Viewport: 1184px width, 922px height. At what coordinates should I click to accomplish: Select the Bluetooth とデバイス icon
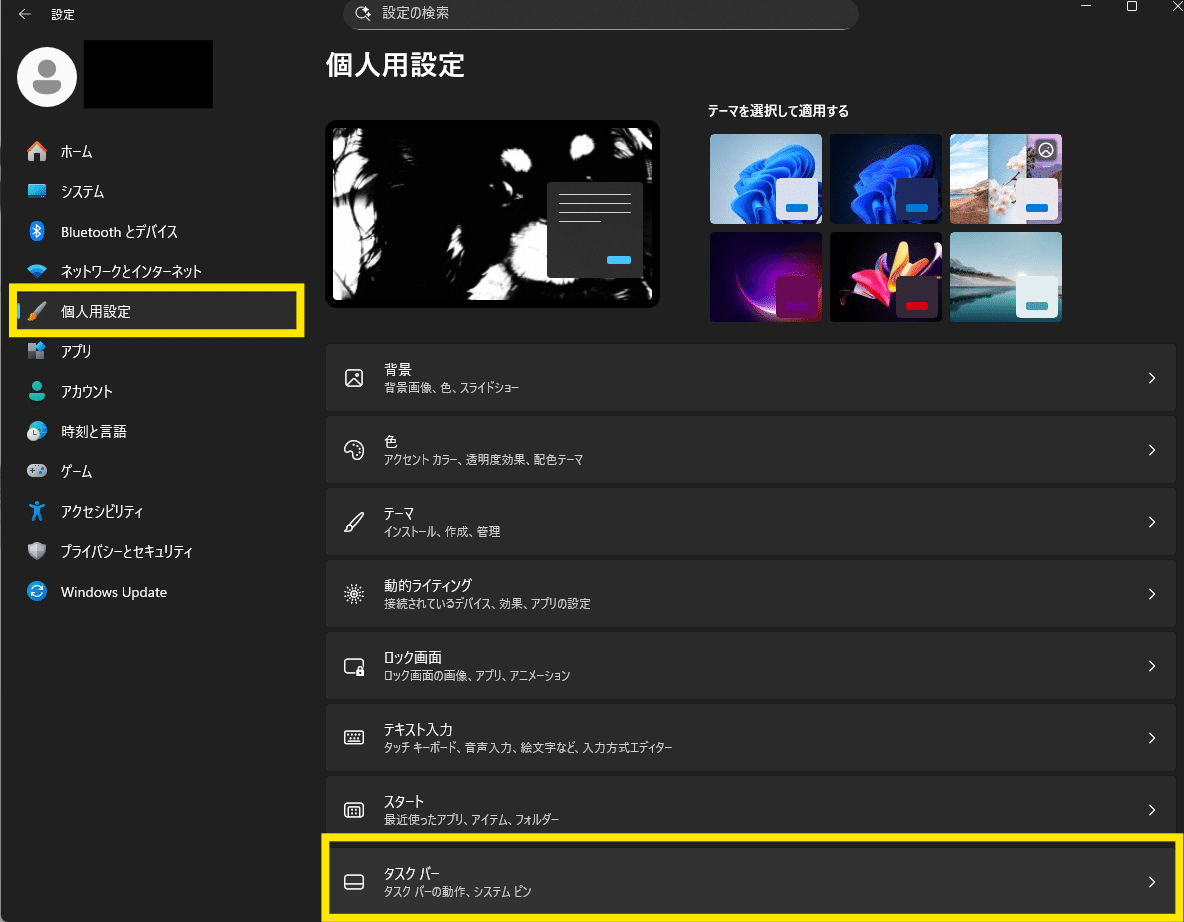tap(32, 231)
